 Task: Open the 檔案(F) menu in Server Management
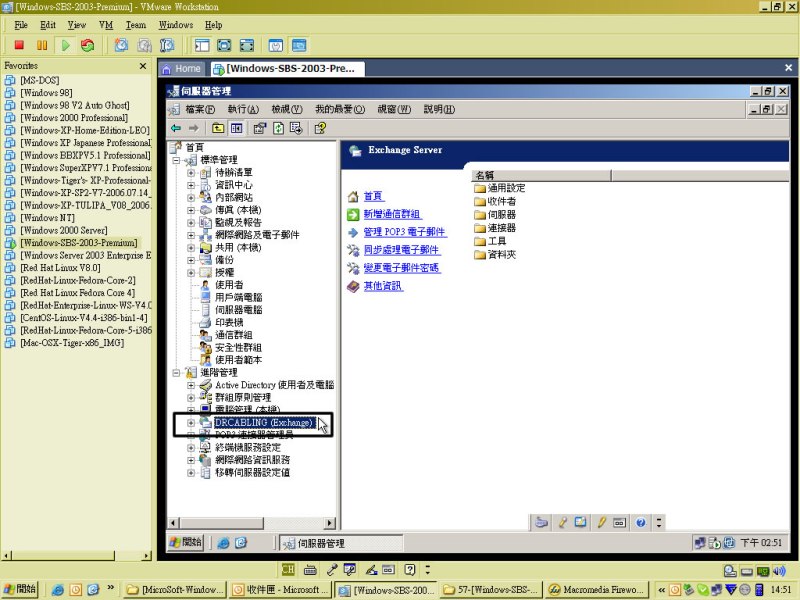coord(200,109)
